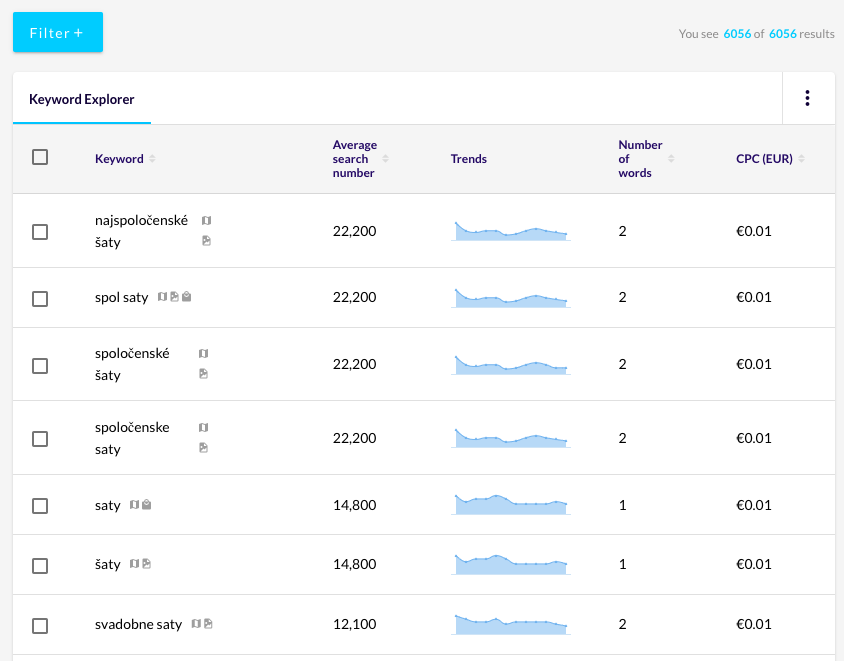Click map icon next to 'svadobne saty'
This screenshot has width=844, height=661.
[x=196, y=624]
